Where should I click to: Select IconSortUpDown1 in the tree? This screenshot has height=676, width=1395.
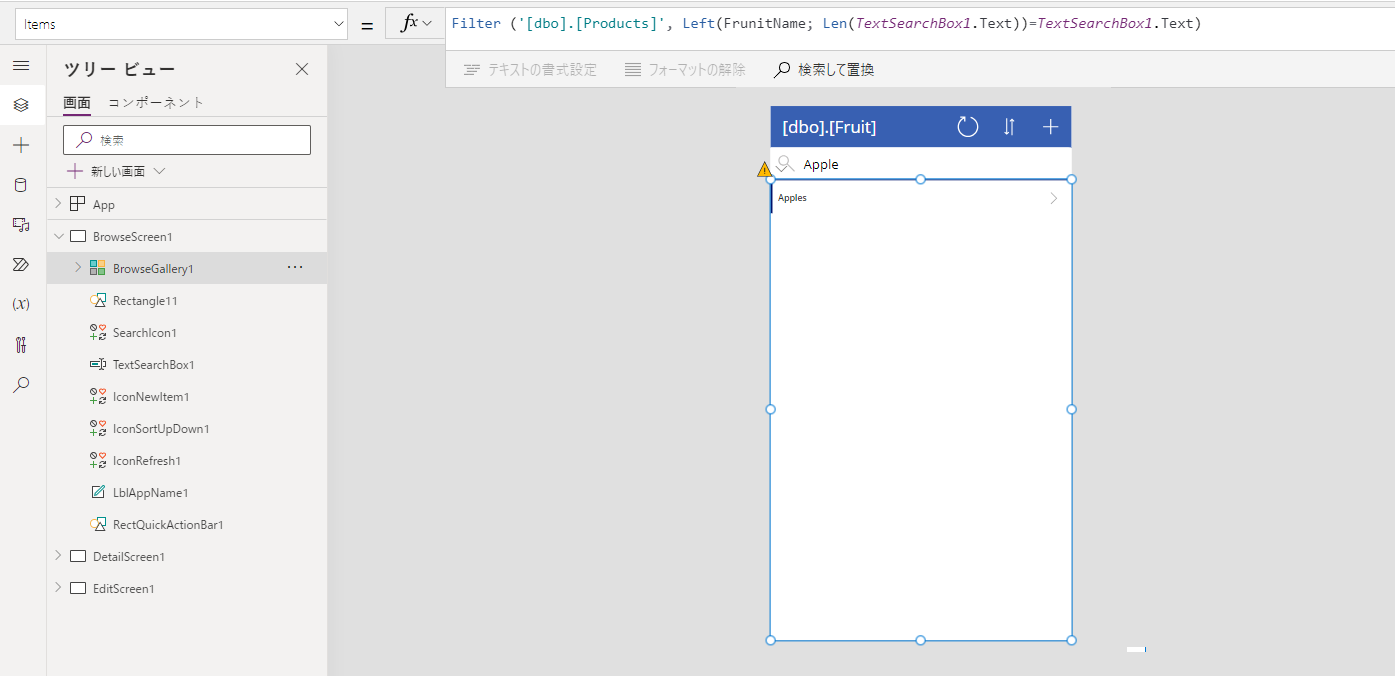pyautogui.click(x=161, y=428)
